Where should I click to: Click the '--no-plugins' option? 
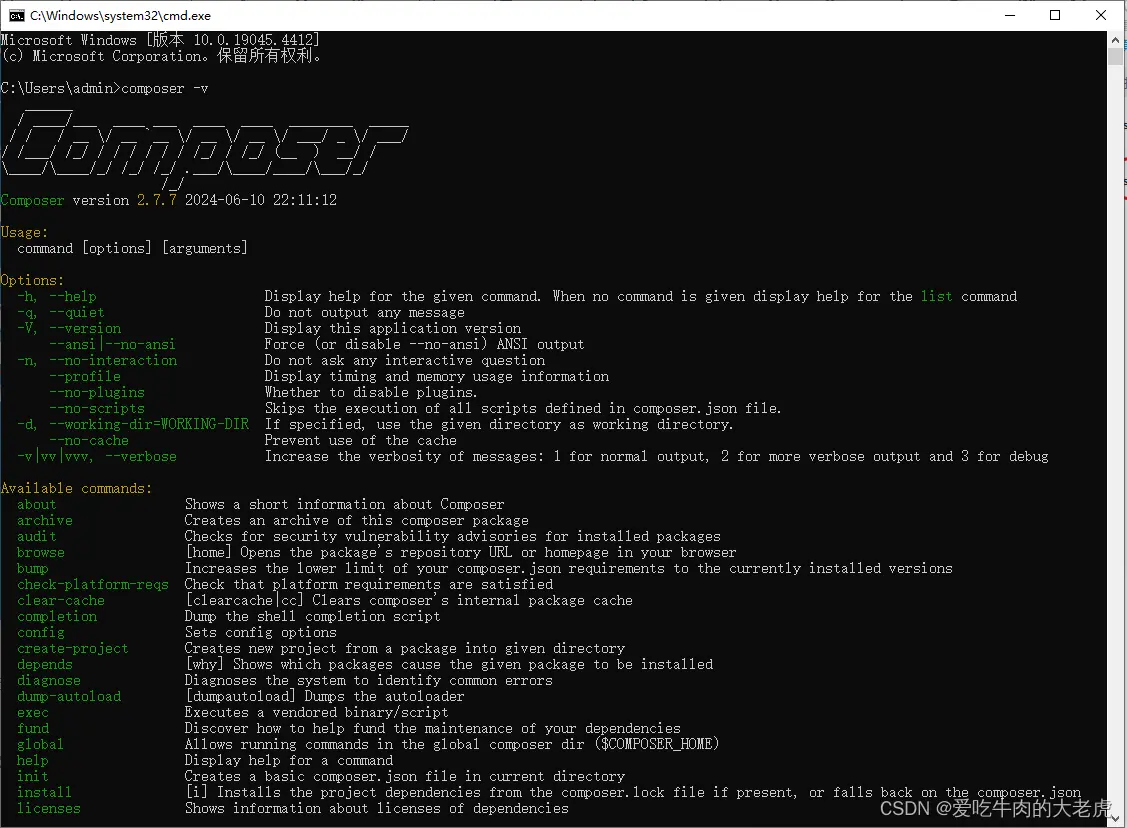(x=97, y=392)
